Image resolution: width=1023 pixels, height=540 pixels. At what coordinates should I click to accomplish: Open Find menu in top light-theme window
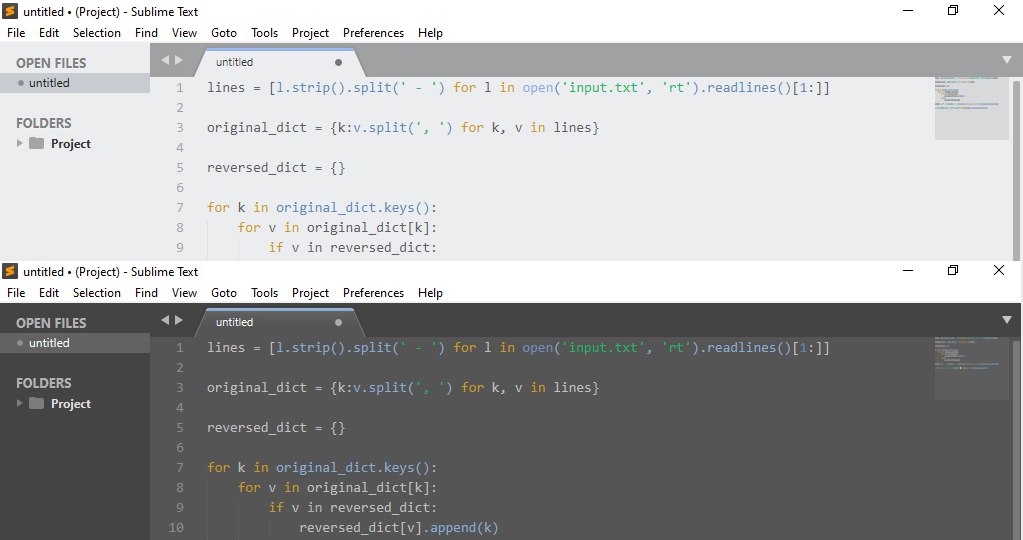pyautogui.click(x=146, y=33)
